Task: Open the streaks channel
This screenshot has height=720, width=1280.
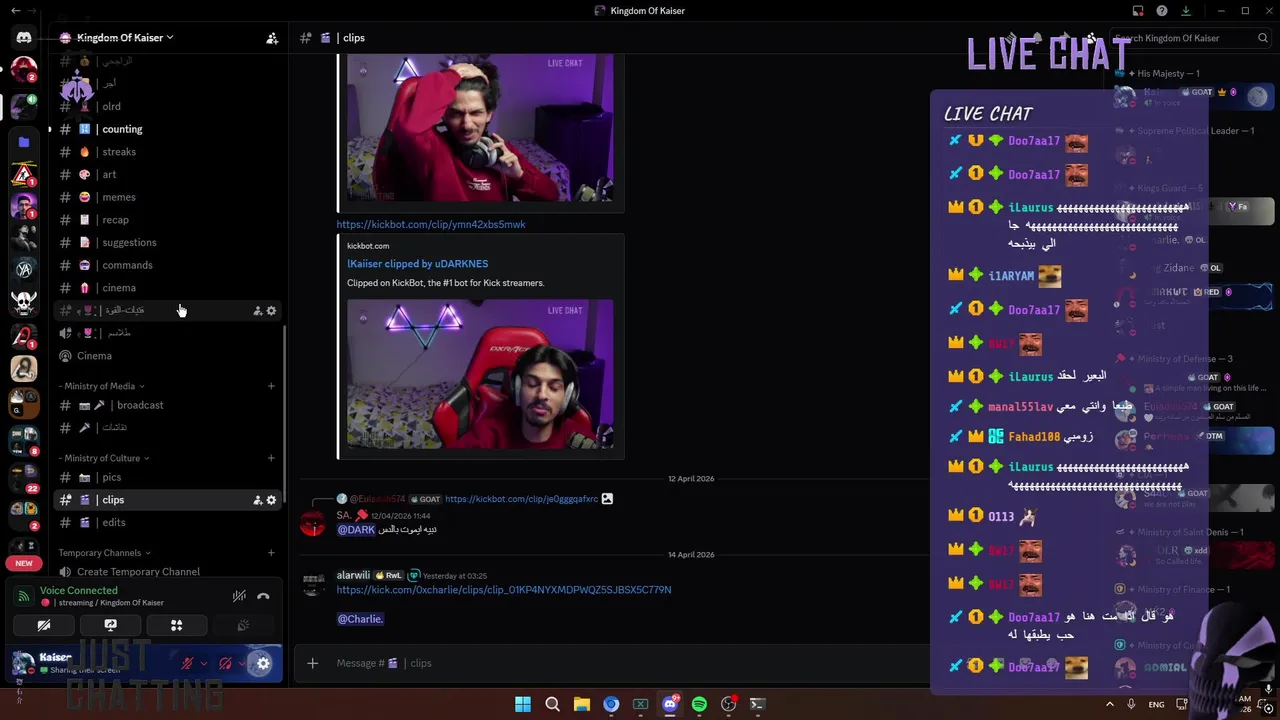Action: click(168, 152)
